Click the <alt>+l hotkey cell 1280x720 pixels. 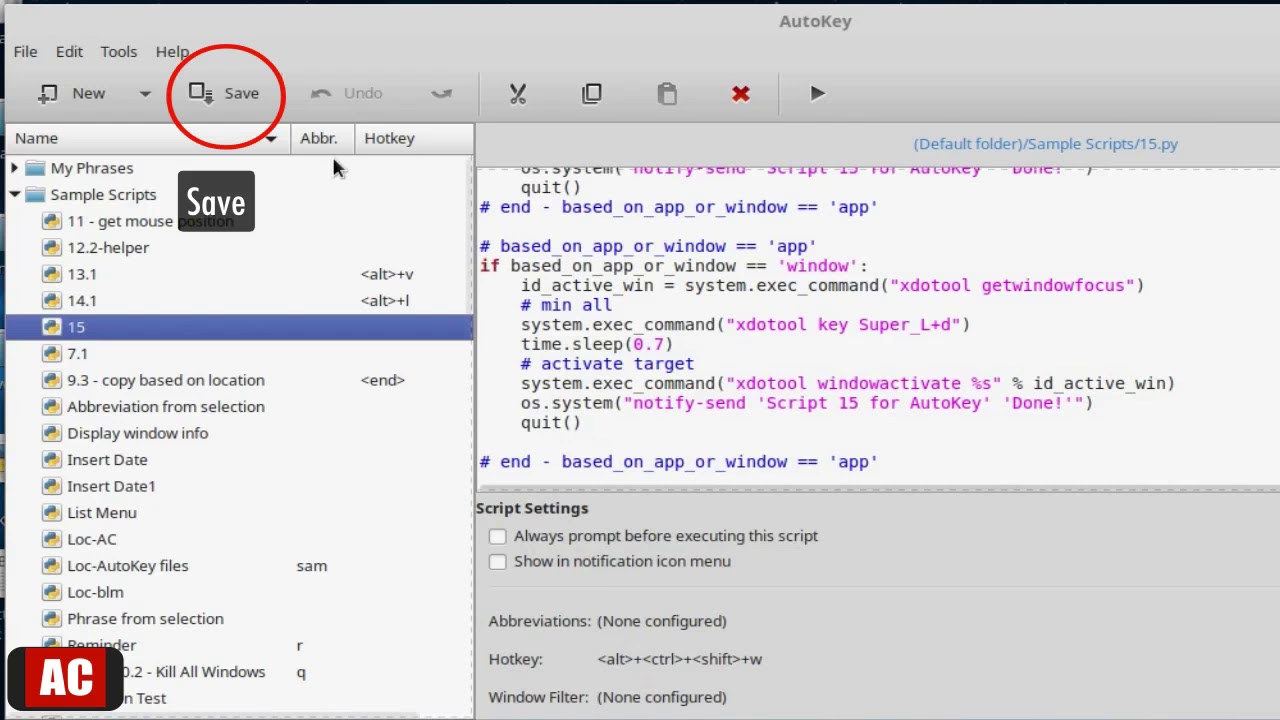(385, 301)
